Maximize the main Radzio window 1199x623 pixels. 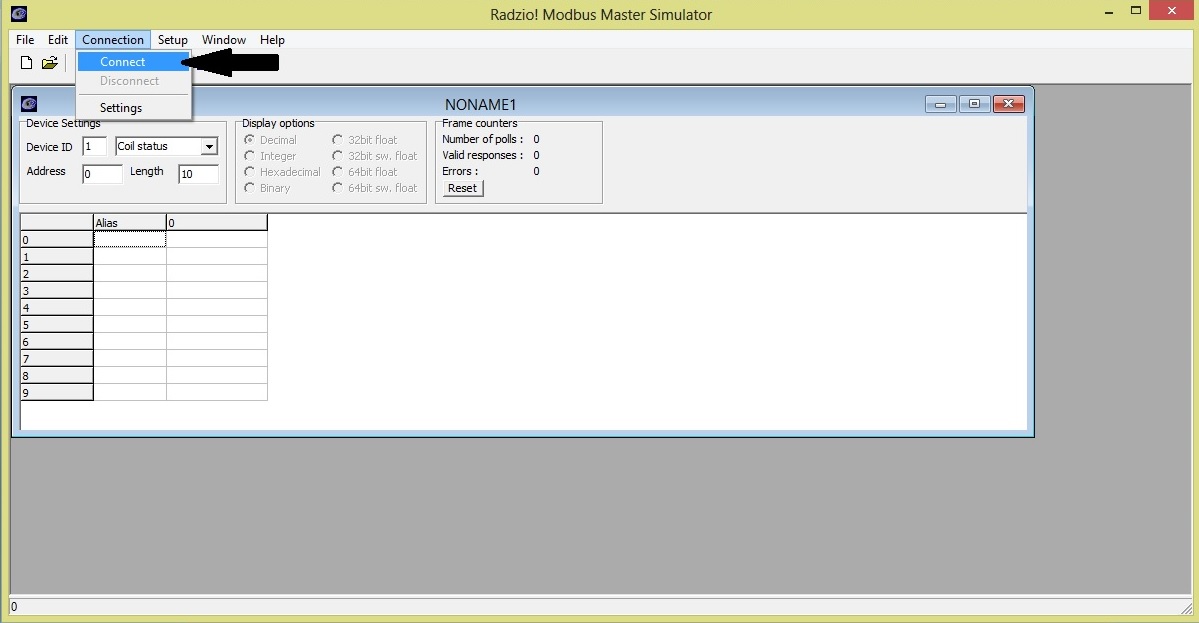pyautogui.click(x=1136, y=11)
